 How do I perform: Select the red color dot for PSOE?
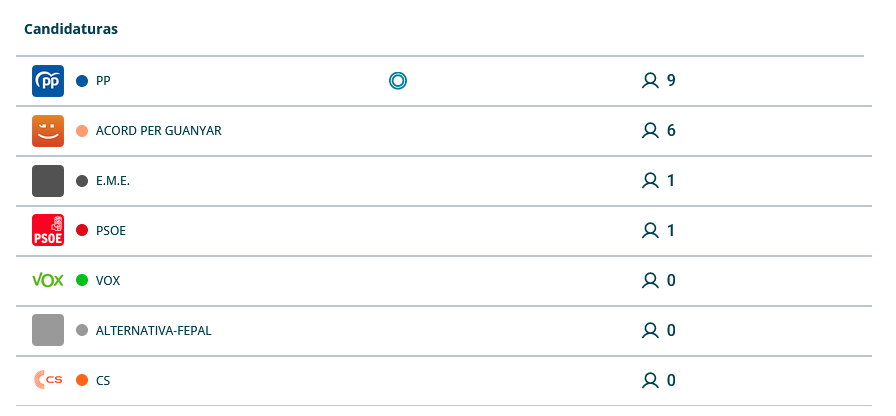[82, 231]
